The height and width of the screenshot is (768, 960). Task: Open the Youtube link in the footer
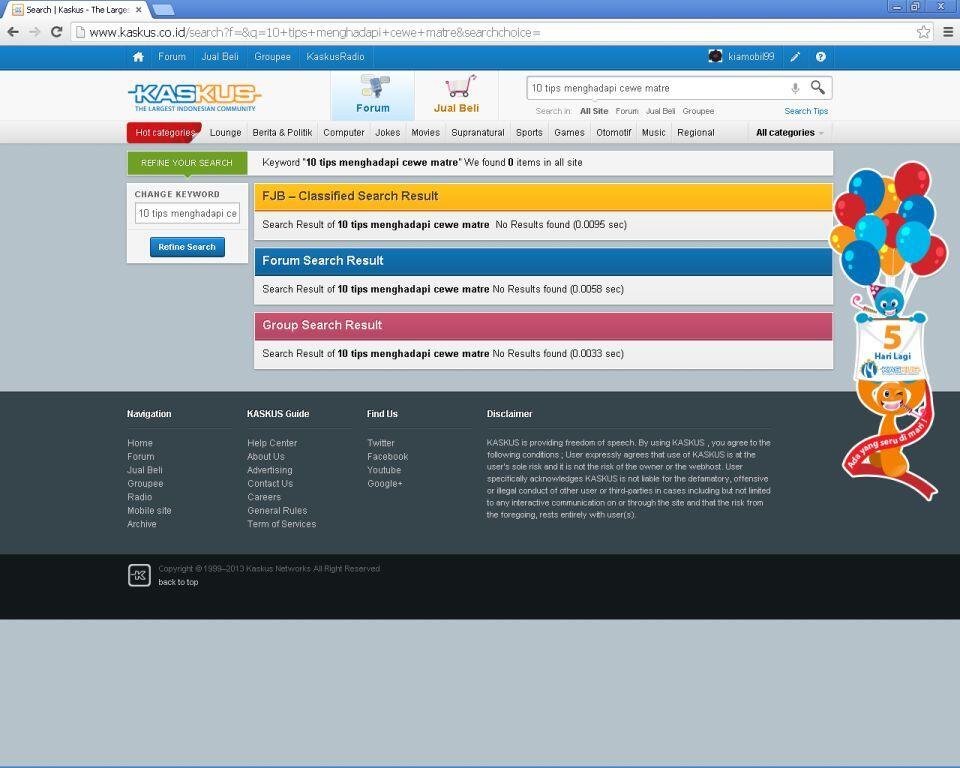pyautogui.click(x=384, y=470)
